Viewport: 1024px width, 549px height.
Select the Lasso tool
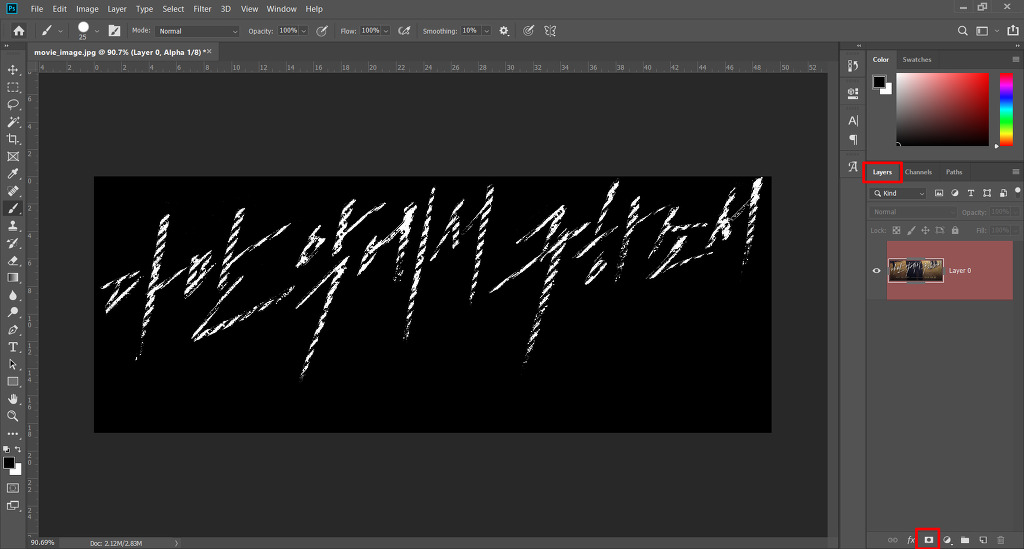point(12,104)
